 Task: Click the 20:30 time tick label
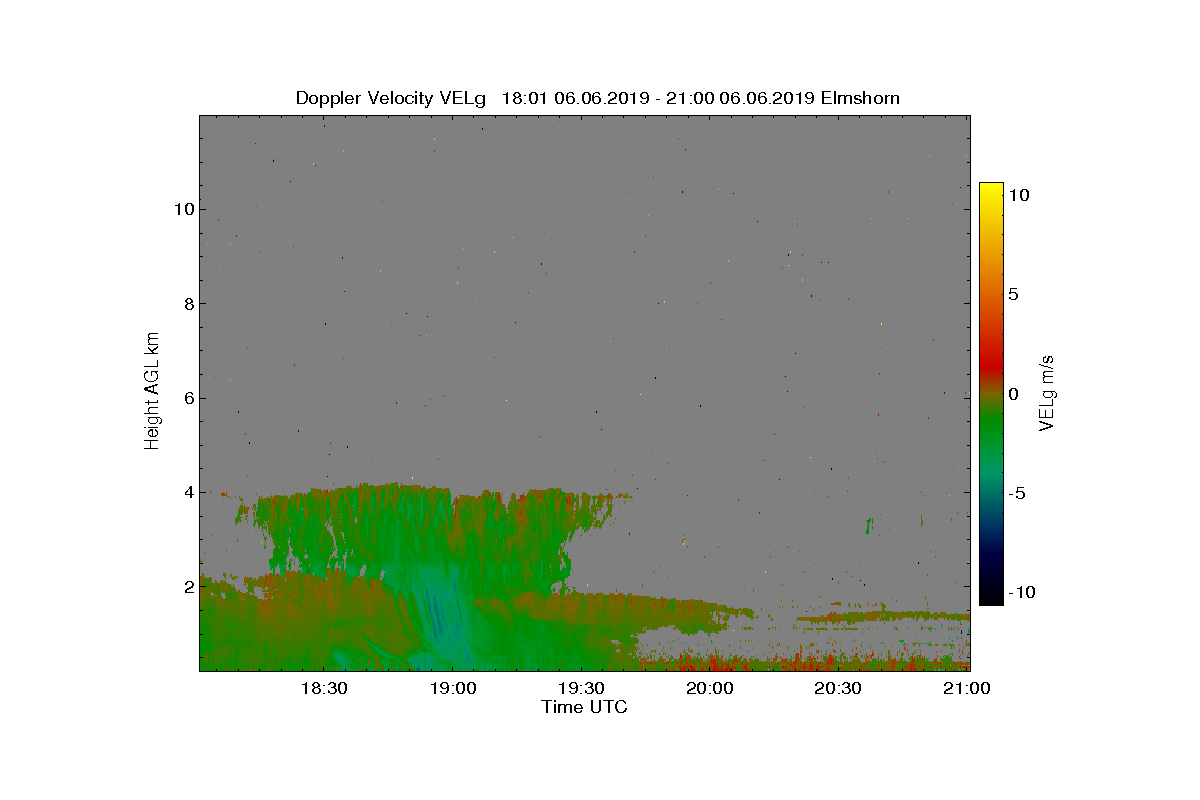tap(838, 688)
